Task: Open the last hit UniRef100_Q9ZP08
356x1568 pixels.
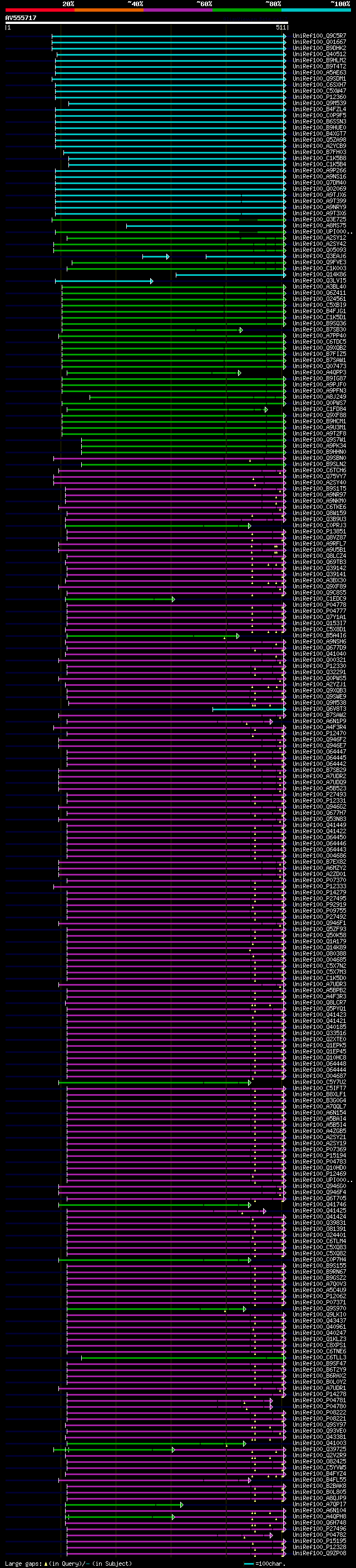Action: [x=319, y=1554]
